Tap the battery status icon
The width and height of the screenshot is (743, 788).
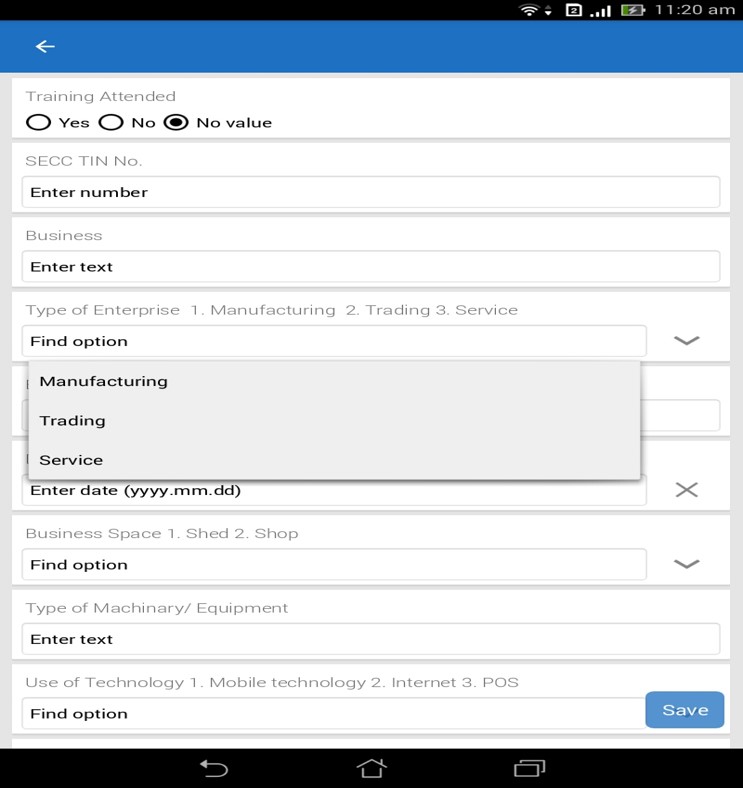tap(633, 10)
